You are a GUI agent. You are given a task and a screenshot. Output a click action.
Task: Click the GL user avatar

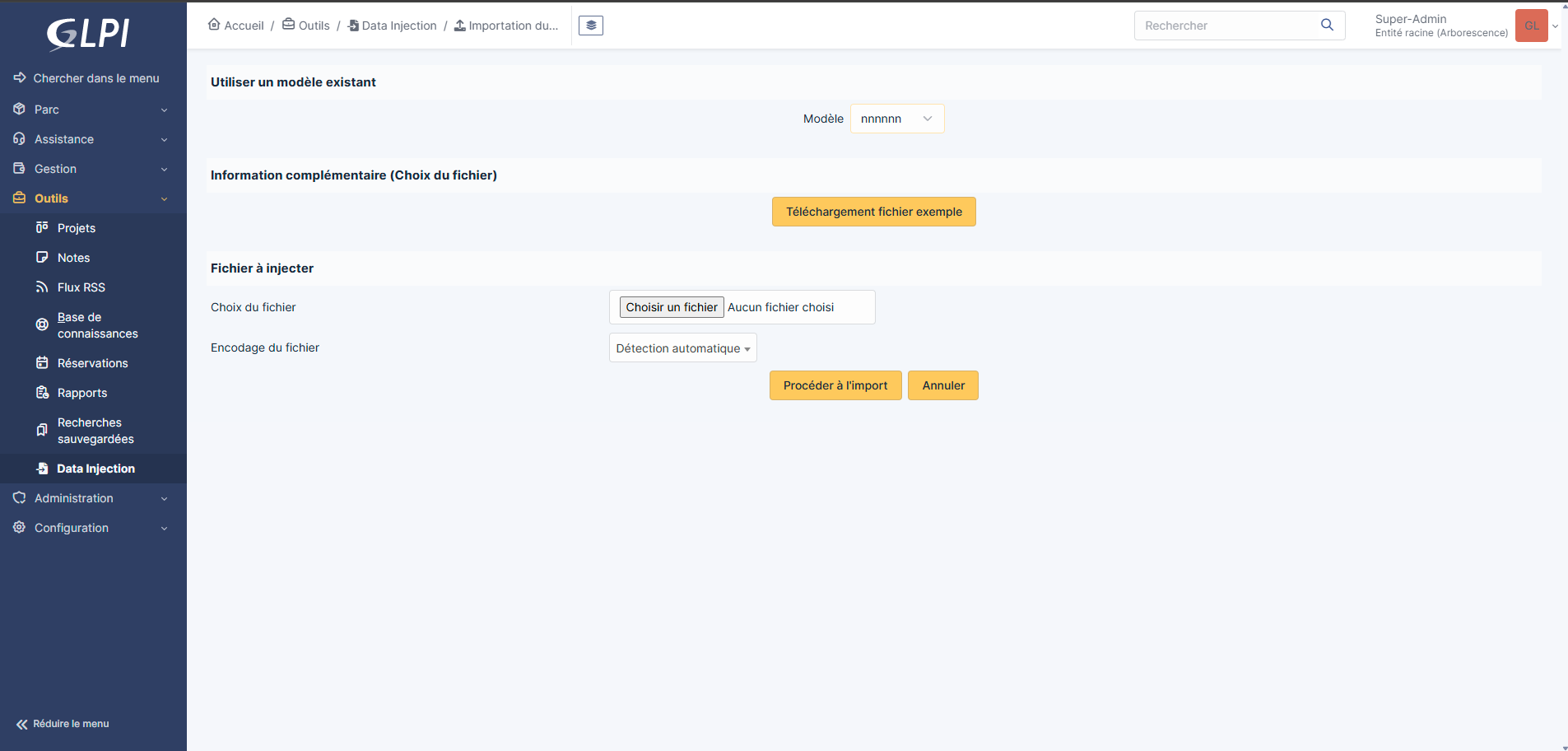point(1531,26)
